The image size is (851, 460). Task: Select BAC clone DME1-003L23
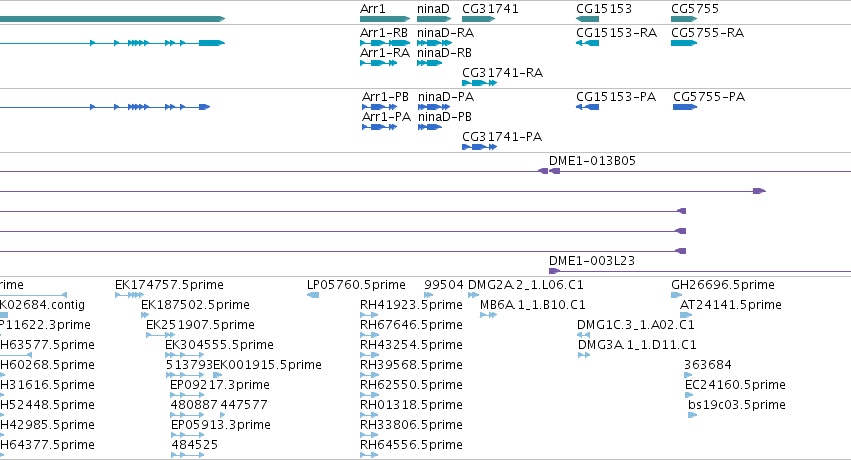pos(592,260)
